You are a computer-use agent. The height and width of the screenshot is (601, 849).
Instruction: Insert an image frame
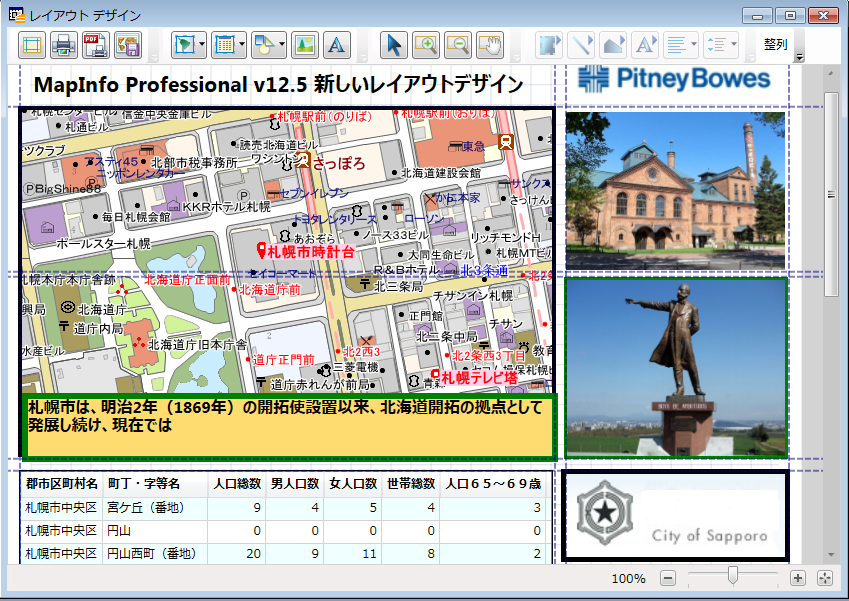(x=305, y=45)
